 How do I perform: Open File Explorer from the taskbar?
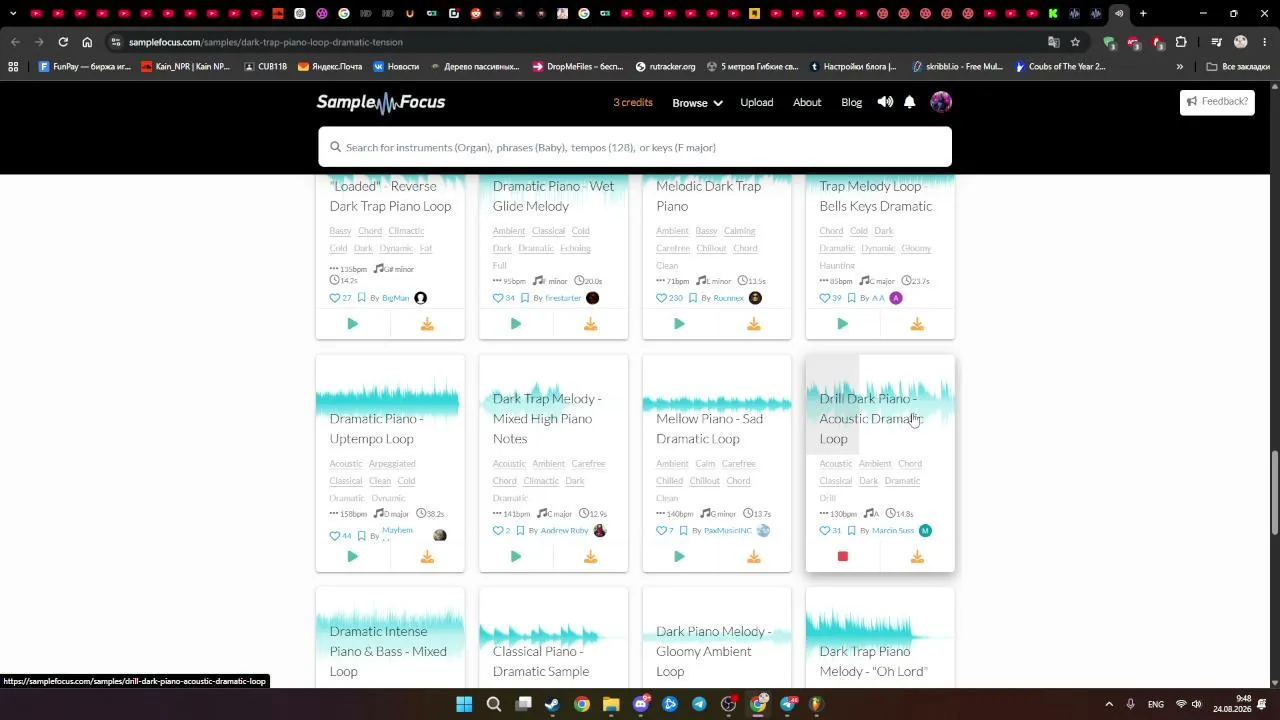(x=611, y=704)
